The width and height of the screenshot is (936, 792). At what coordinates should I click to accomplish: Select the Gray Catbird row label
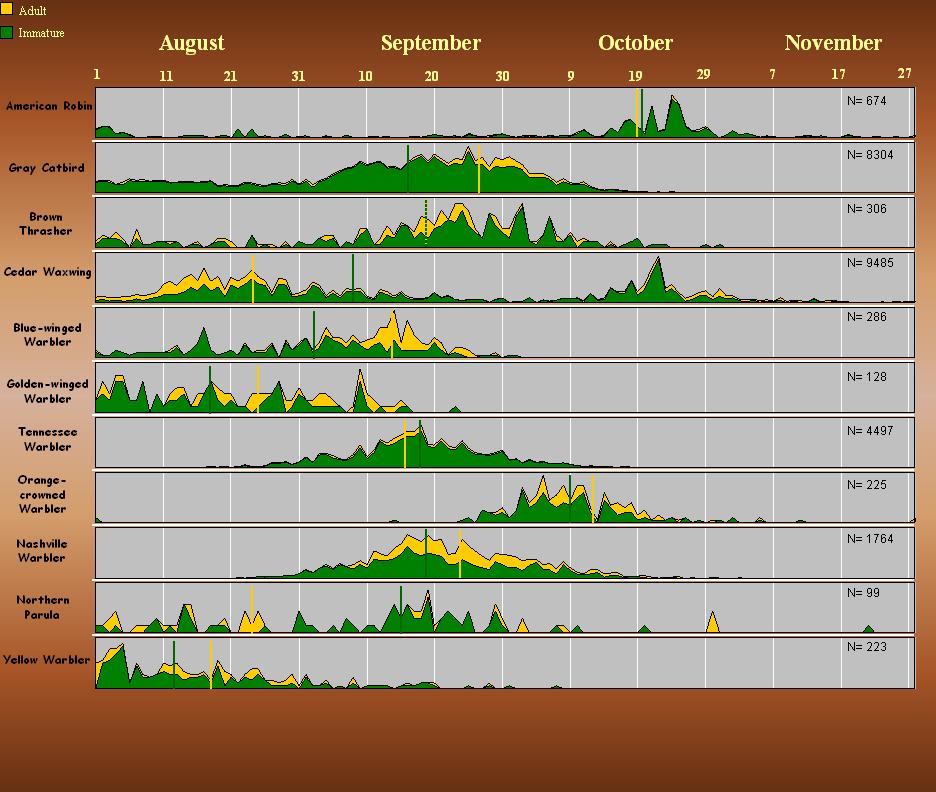46,168
